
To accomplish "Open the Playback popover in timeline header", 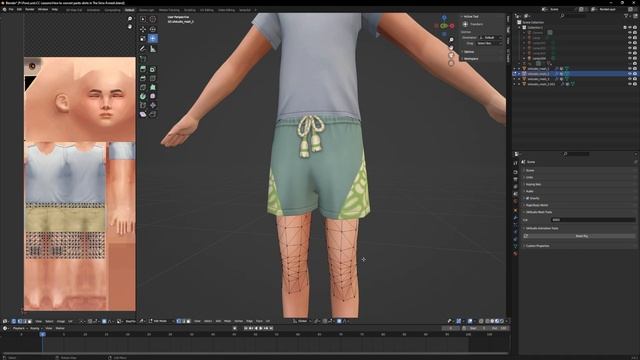I will [x=19, y=329].
